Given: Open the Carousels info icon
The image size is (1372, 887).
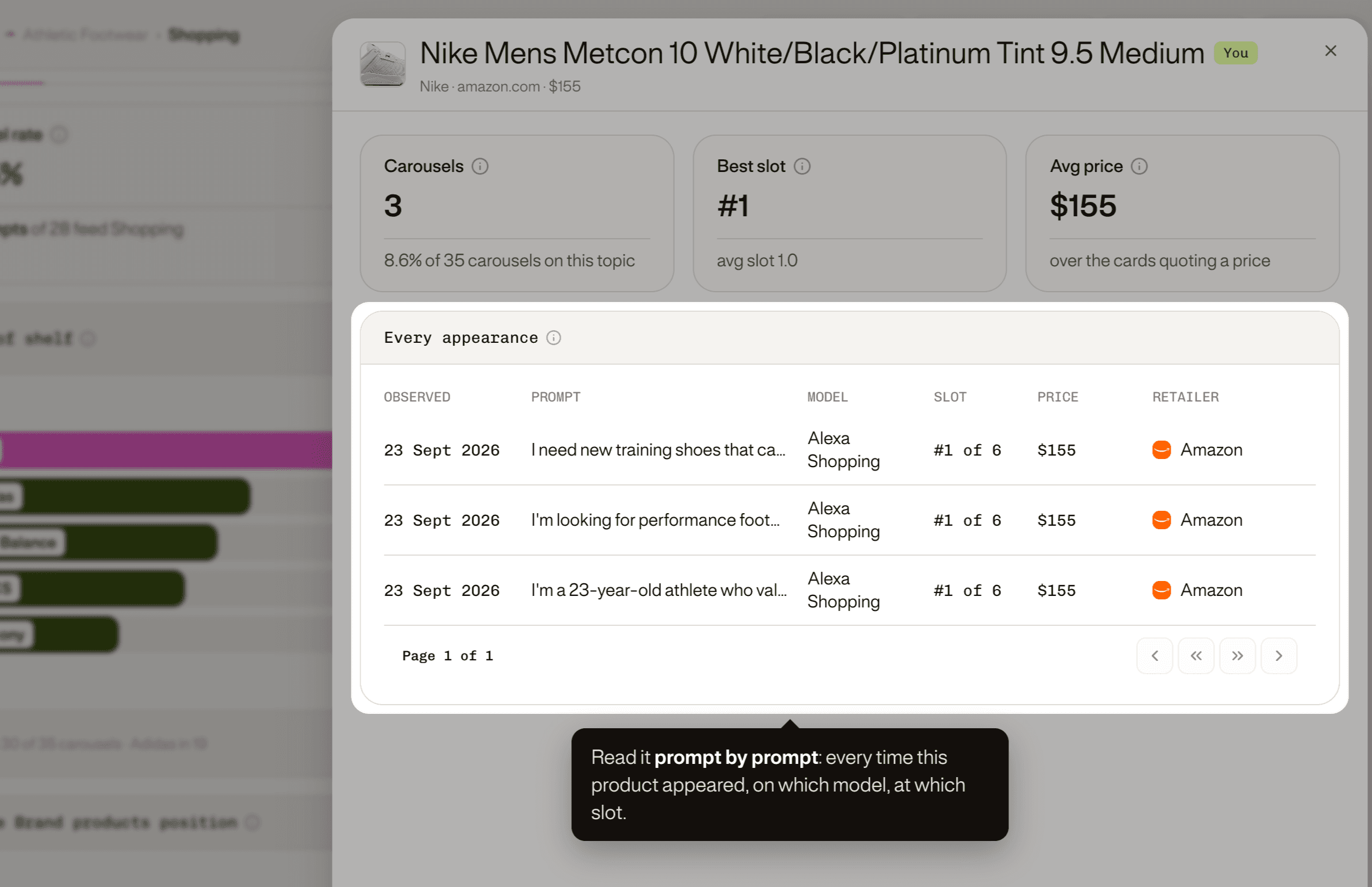Looking at the screenshot, I should (x=480, y=166).
